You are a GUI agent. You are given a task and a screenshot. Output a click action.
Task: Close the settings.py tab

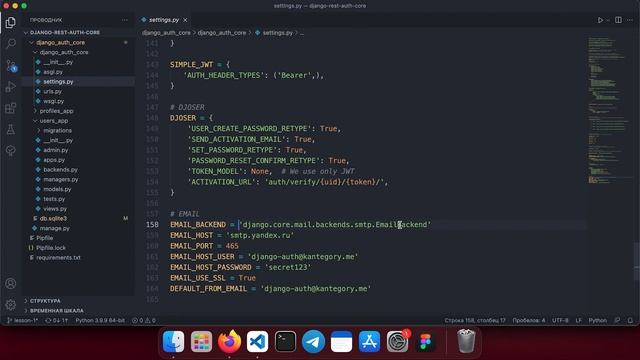click(185, 20)
